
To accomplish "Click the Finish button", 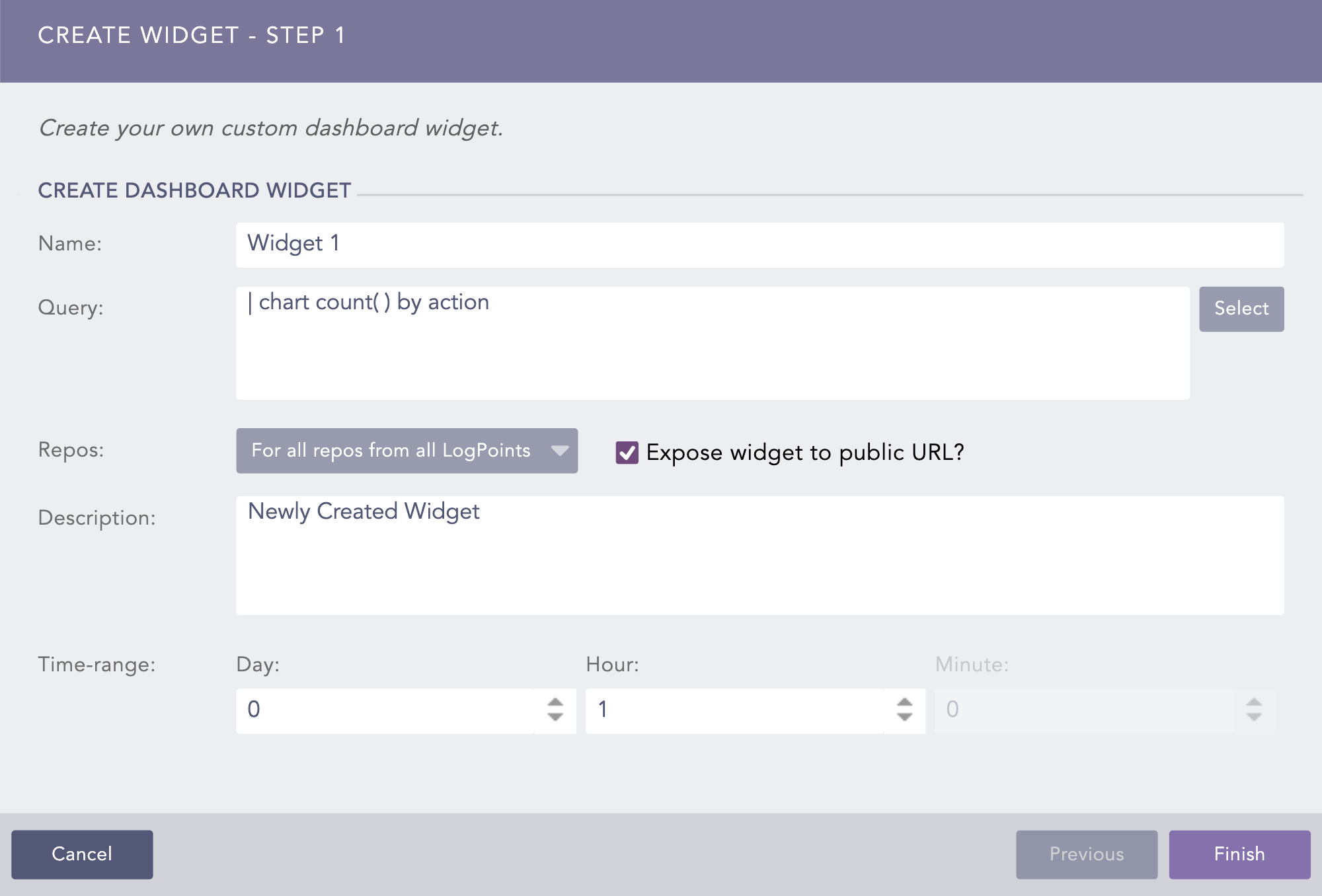I will point(1239,854).
